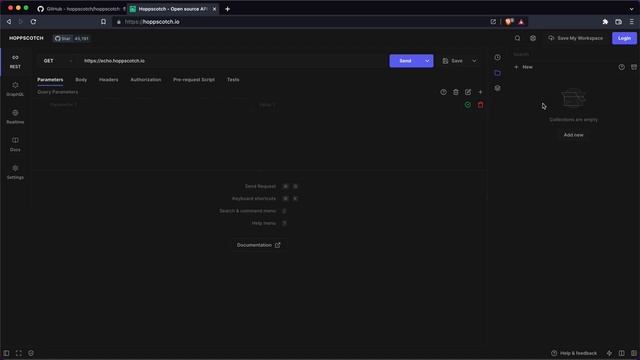Click the Login button
The height and width of the screenshot is (360, 640).
tap(624, 38)
